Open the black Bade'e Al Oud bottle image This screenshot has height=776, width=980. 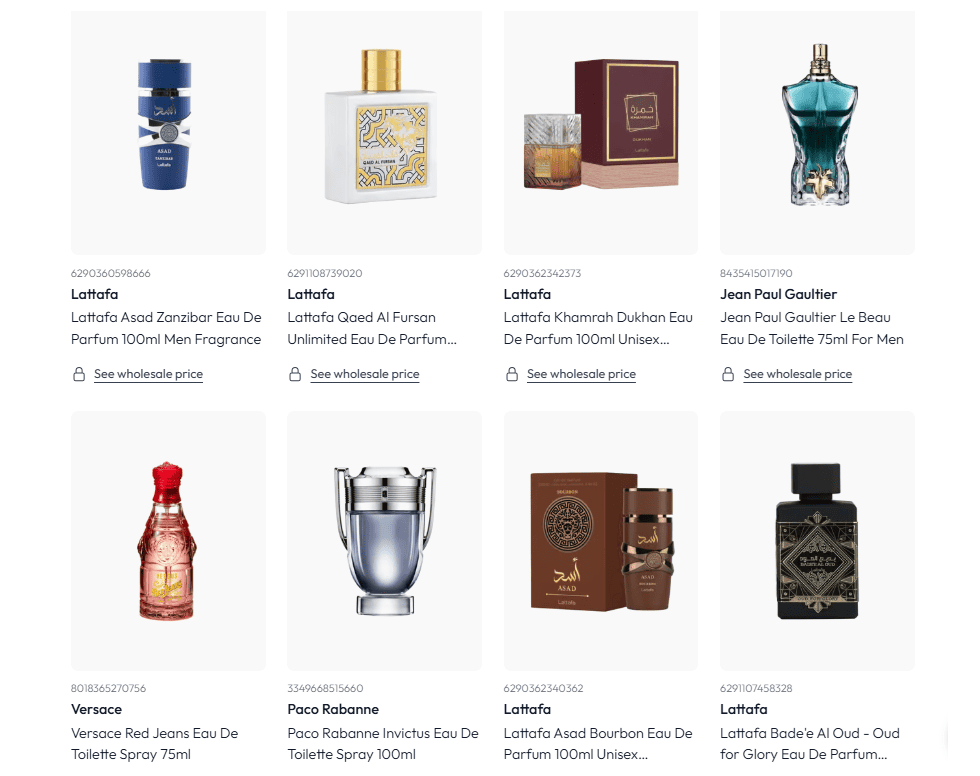pyautogui.click(x=818, y=541)
